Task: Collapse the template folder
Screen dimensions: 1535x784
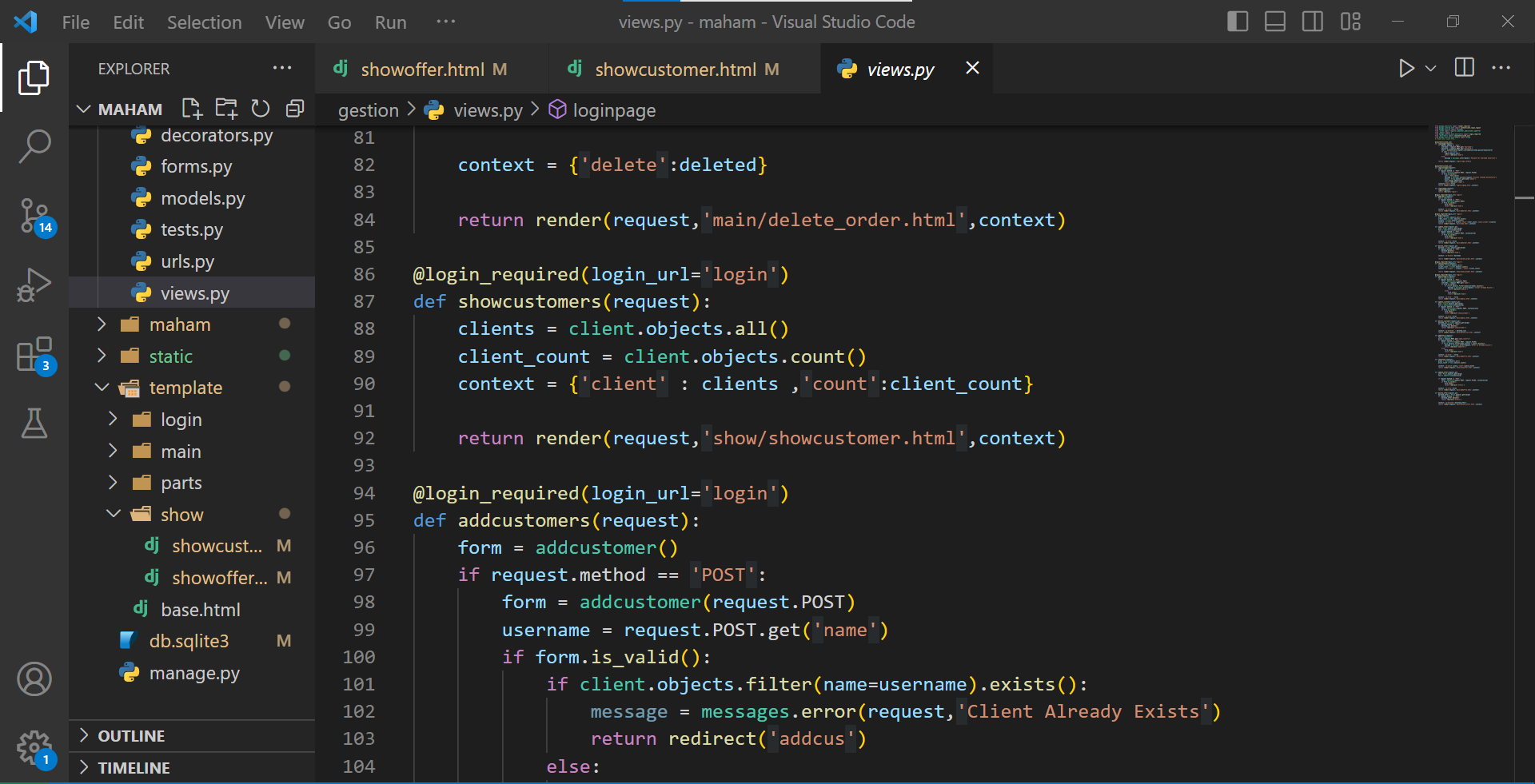Action: pos(102,388)
